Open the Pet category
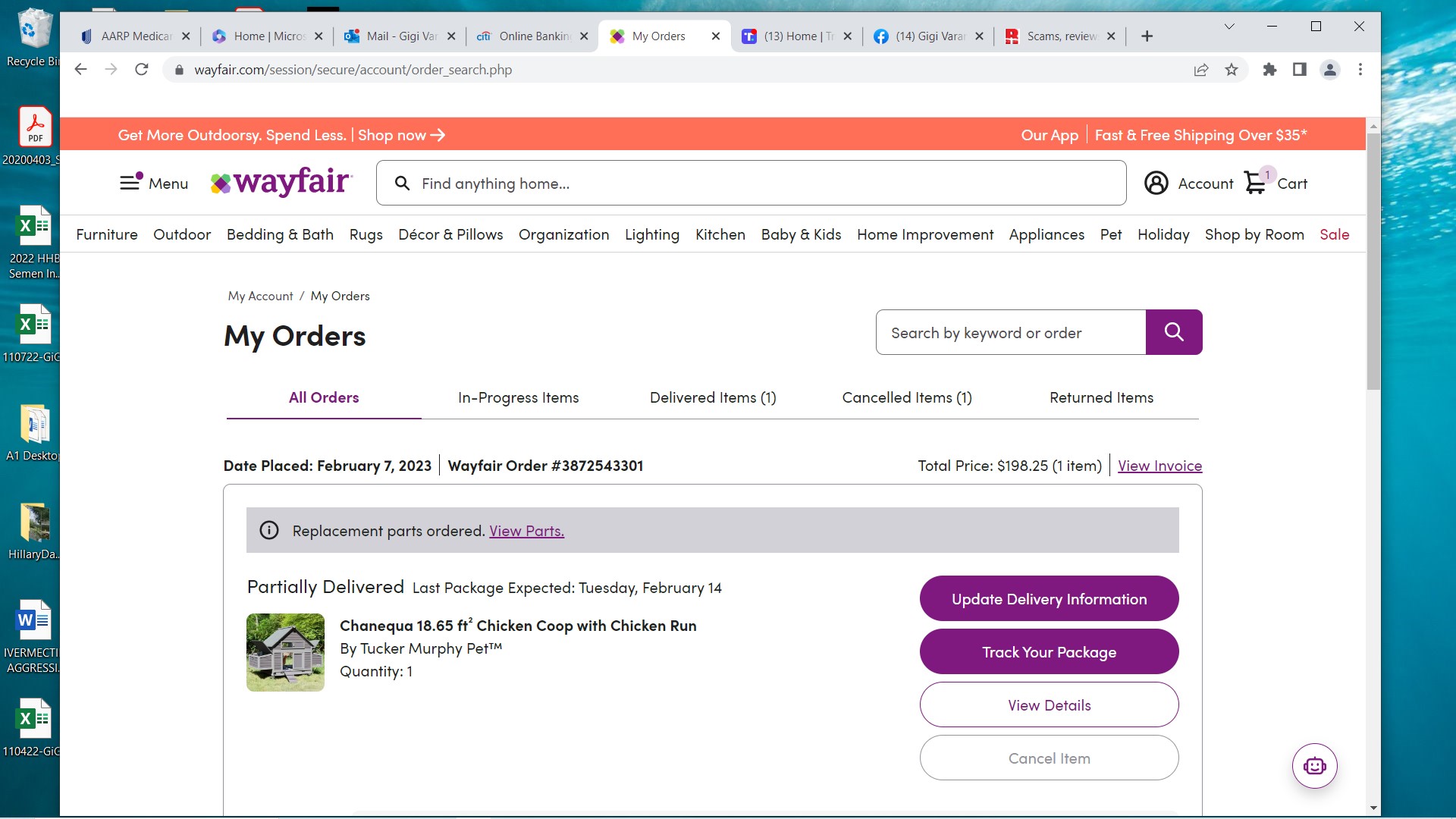The image size is (1456, 819). point(1111,234)
